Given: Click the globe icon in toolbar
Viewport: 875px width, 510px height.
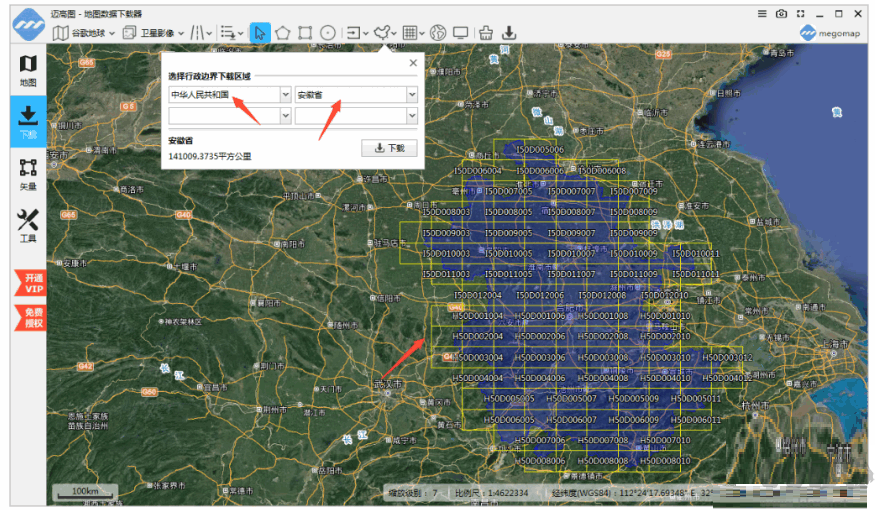Looking at the screenshot, I should point(437,33).
